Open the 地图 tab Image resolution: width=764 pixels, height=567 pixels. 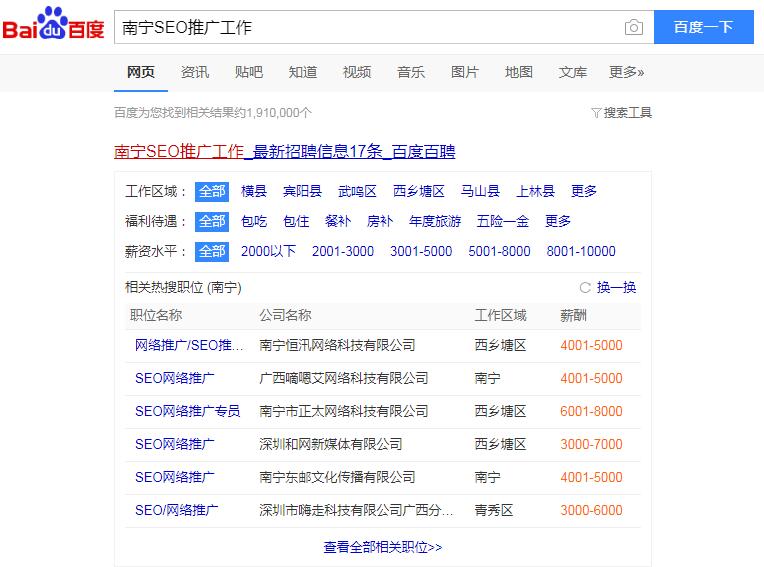coord(519,72)
